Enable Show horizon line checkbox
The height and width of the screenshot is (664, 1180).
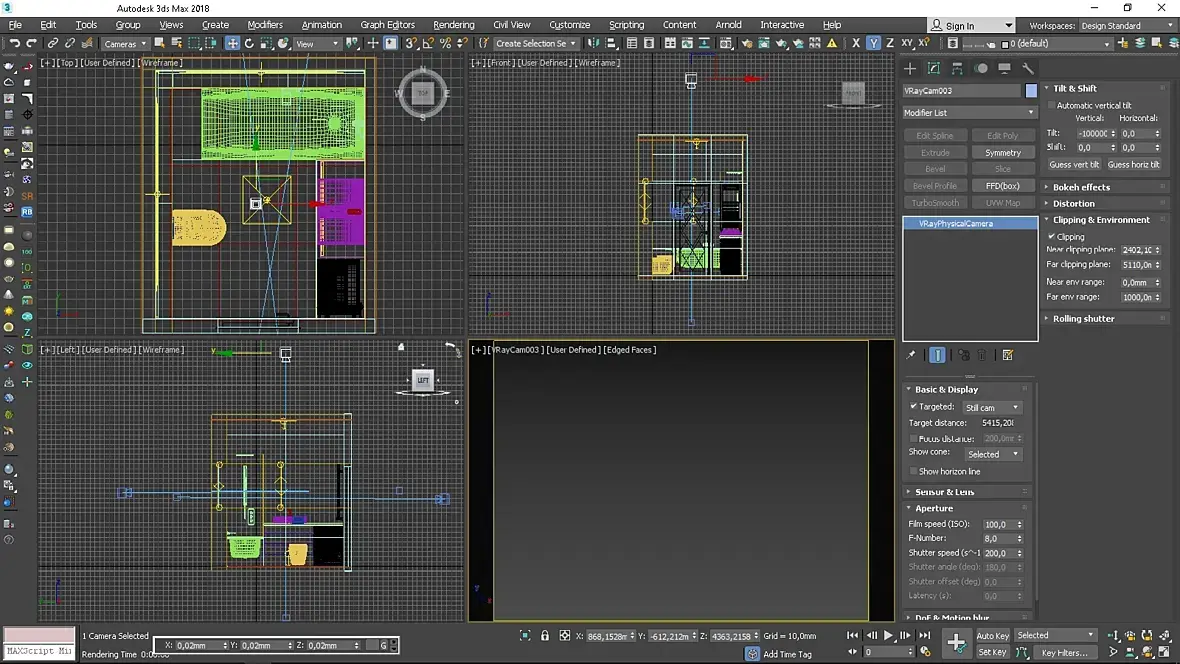[914, 471]
